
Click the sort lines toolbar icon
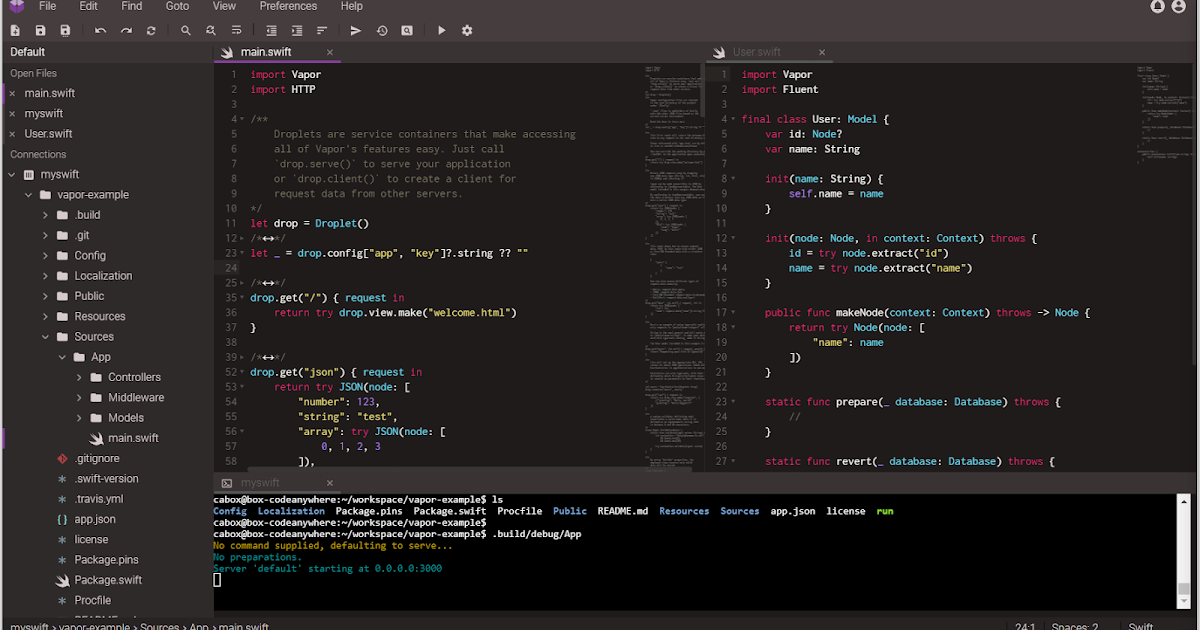pos(321,31)
